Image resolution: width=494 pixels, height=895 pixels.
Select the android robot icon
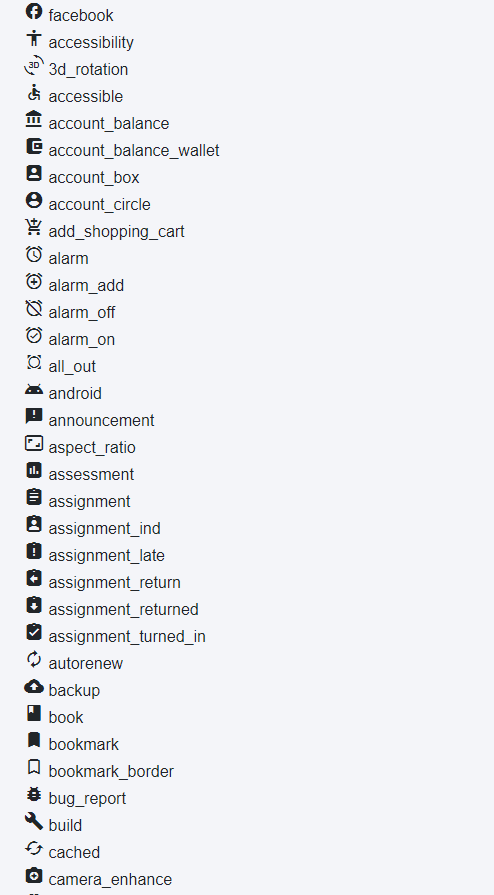[34, 390]
